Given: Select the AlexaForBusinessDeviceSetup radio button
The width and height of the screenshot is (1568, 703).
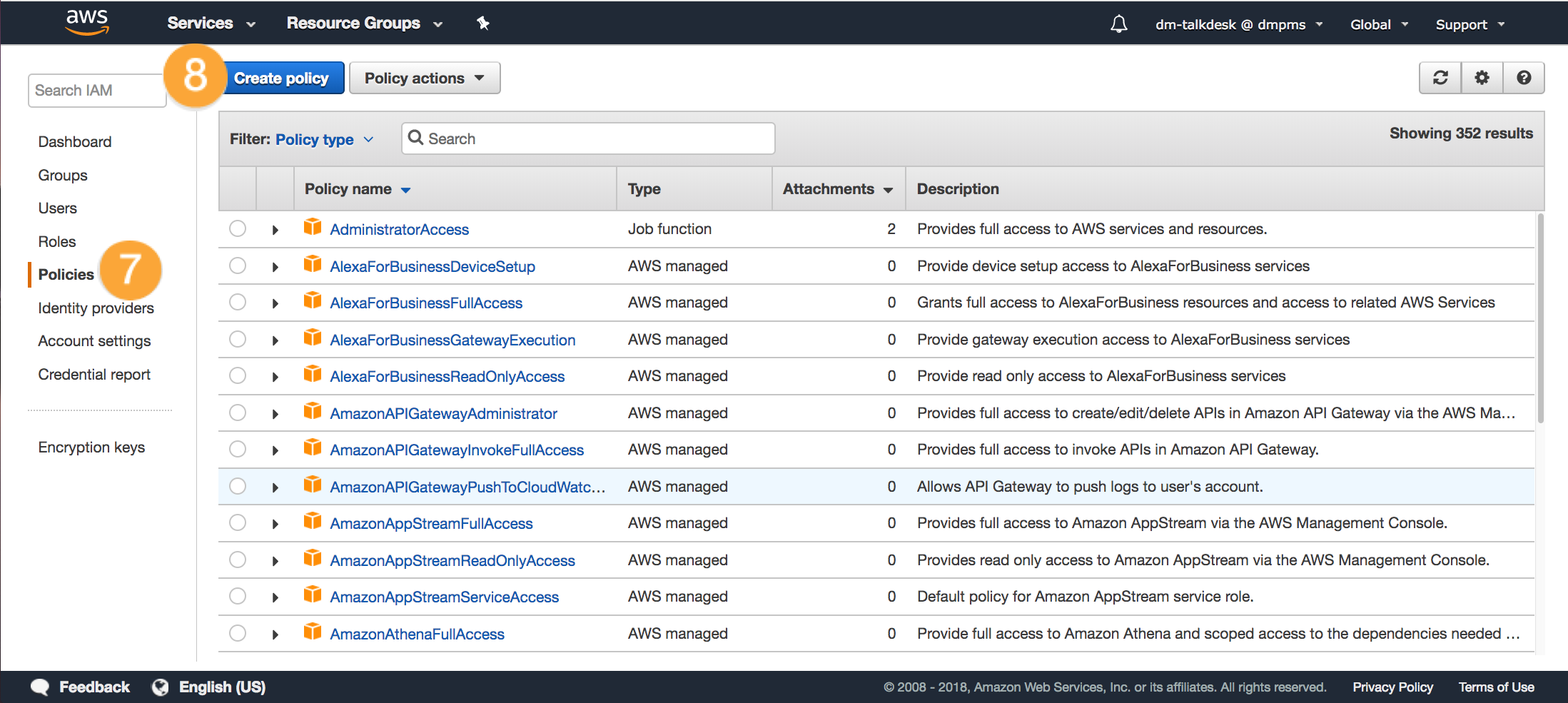Looking at the screenshot, I should point(238,265).
